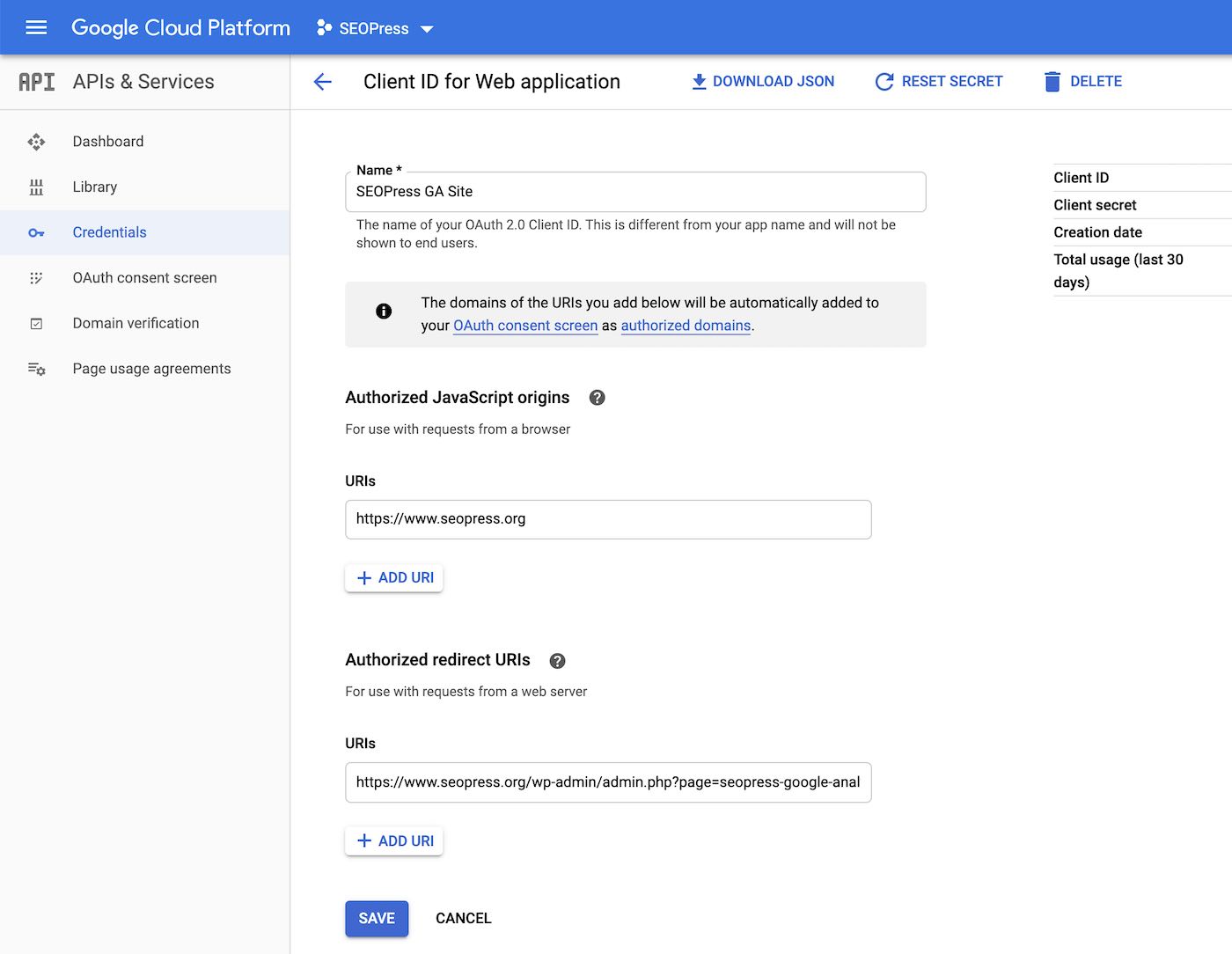This screenshot has height=954, width=1232.
Task: Click the SEOPress project hexagon icon
Action: 324,28
